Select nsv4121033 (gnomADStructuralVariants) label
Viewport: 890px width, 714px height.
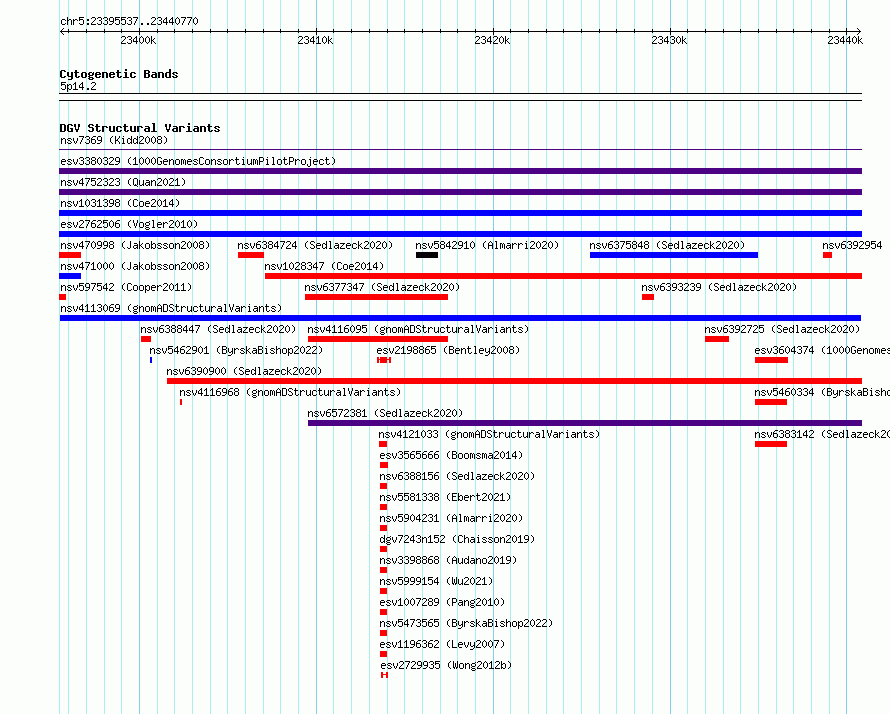[x=489, y=434]
